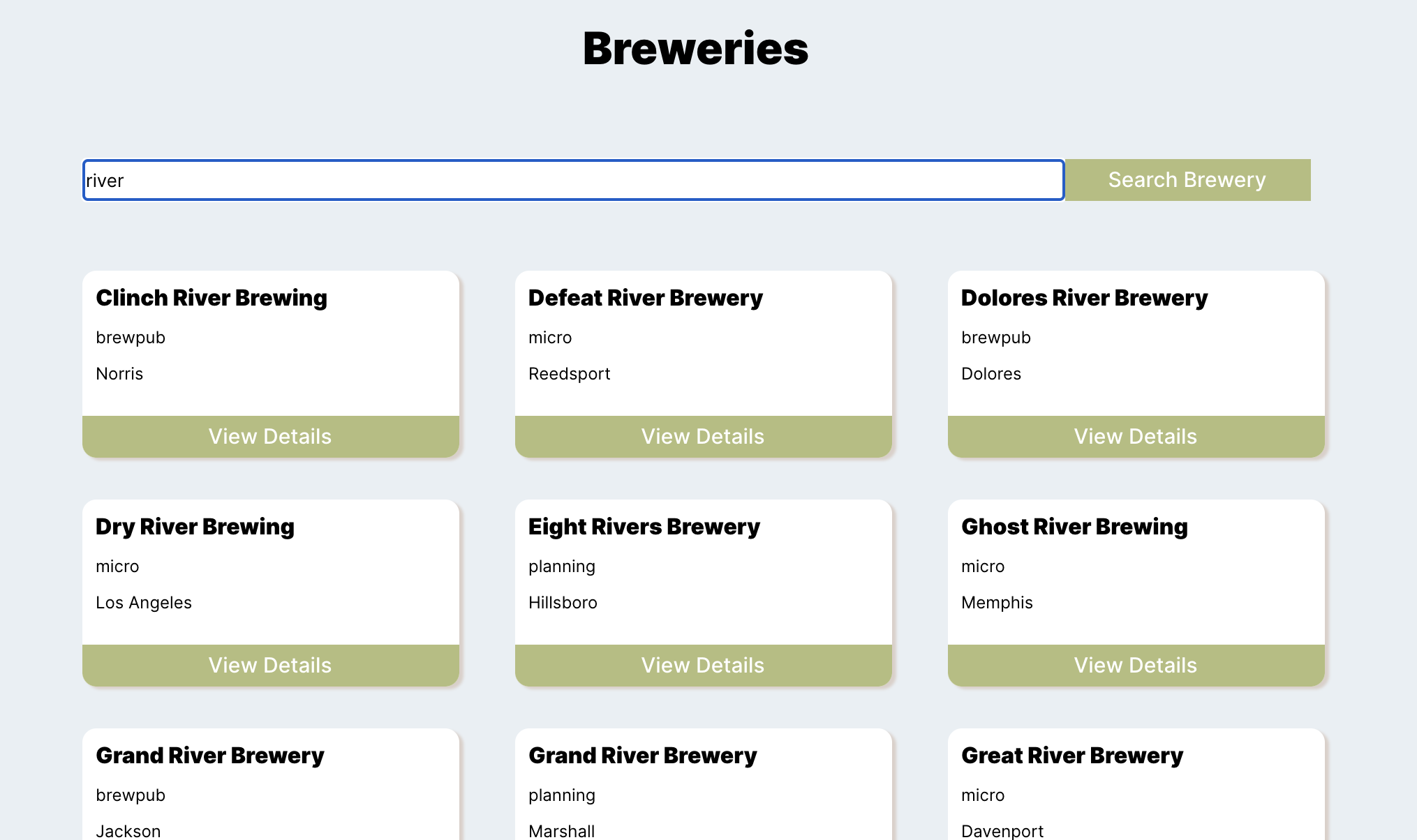Click brewpub type in Dolores River card

point(996,338)
